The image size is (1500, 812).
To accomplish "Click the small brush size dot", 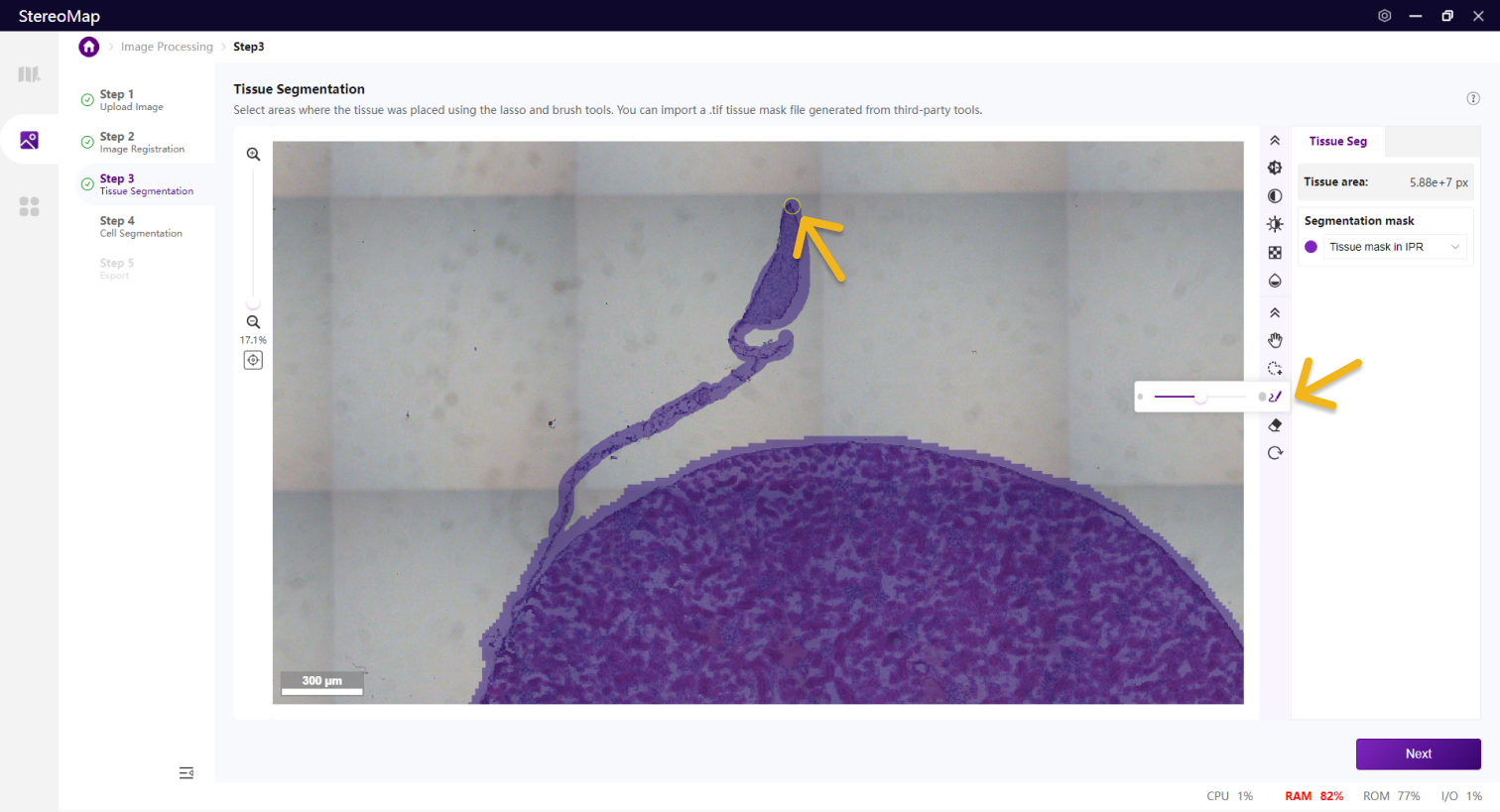I will point(1140,397).
